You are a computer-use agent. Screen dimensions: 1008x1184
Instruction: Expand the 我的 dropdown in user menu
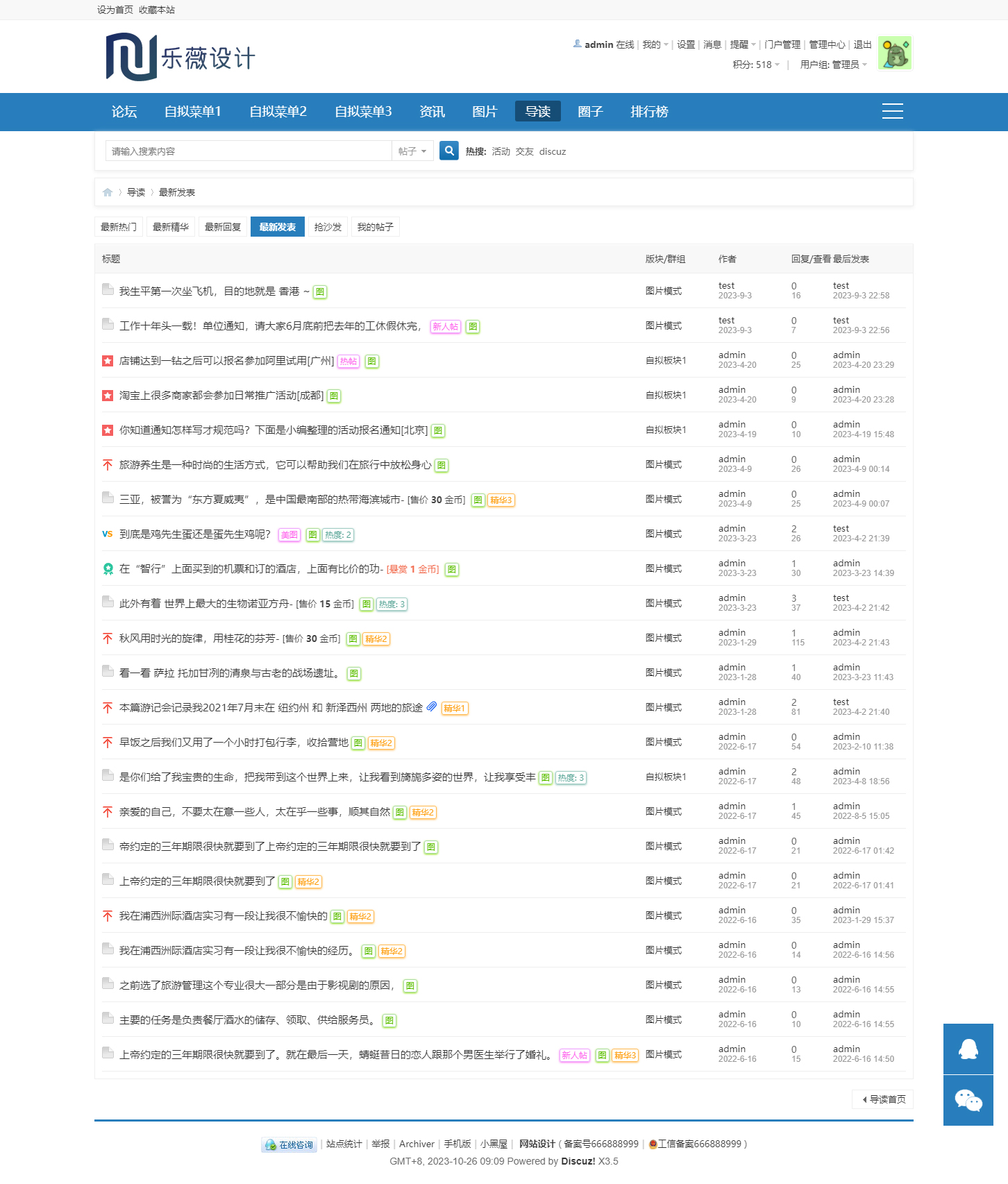(x=655, y=44)
